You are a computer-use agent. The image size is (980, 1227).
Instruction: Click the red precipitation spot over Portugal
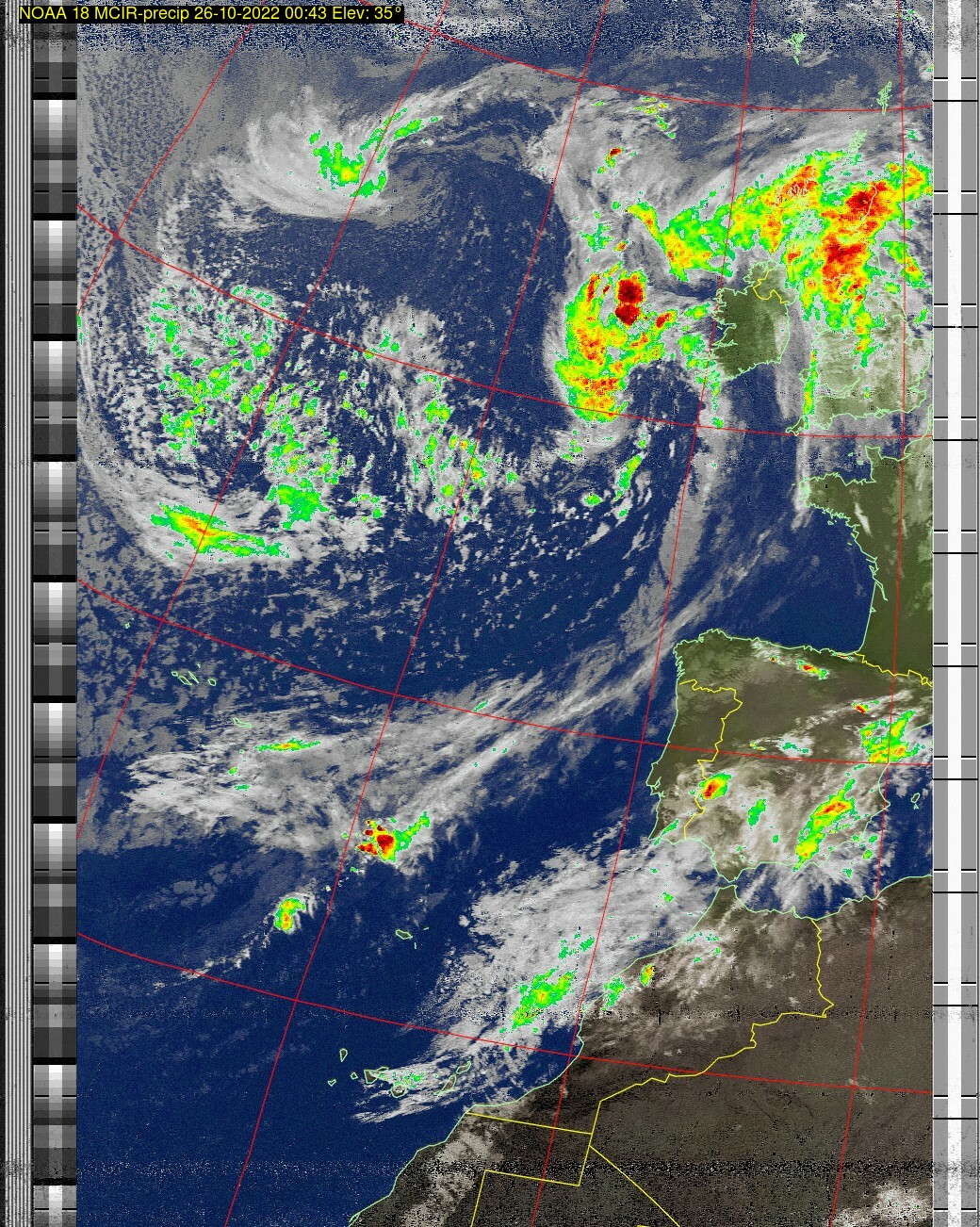click(x=713, y=785)
